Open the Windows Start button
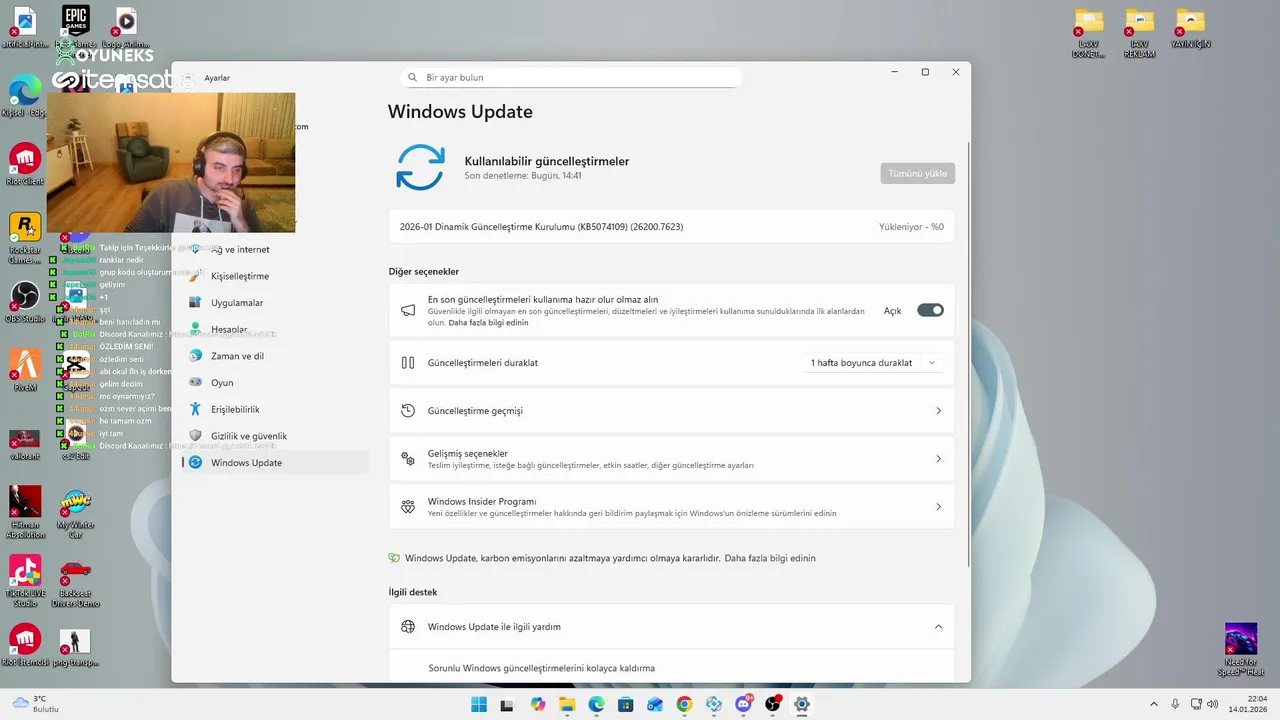This screenshot has width=1280, height=720. tap(479, 704)
